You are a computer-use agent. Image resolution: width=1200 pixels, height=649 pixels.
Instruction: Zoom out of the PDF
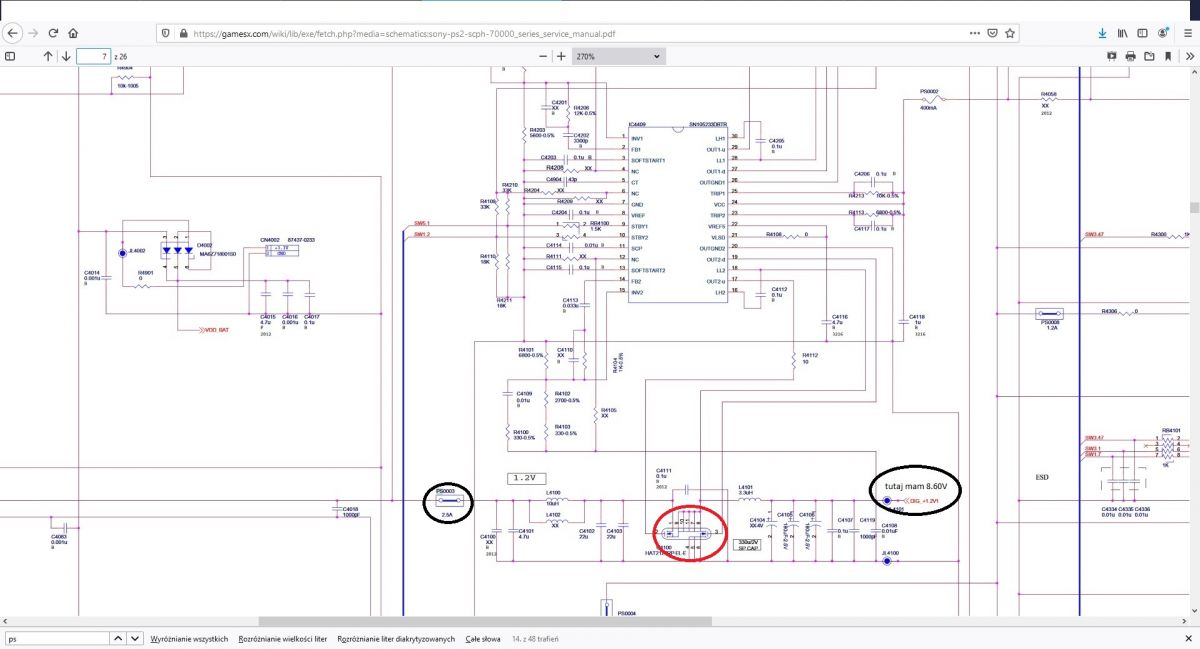(x=545, y=57)
